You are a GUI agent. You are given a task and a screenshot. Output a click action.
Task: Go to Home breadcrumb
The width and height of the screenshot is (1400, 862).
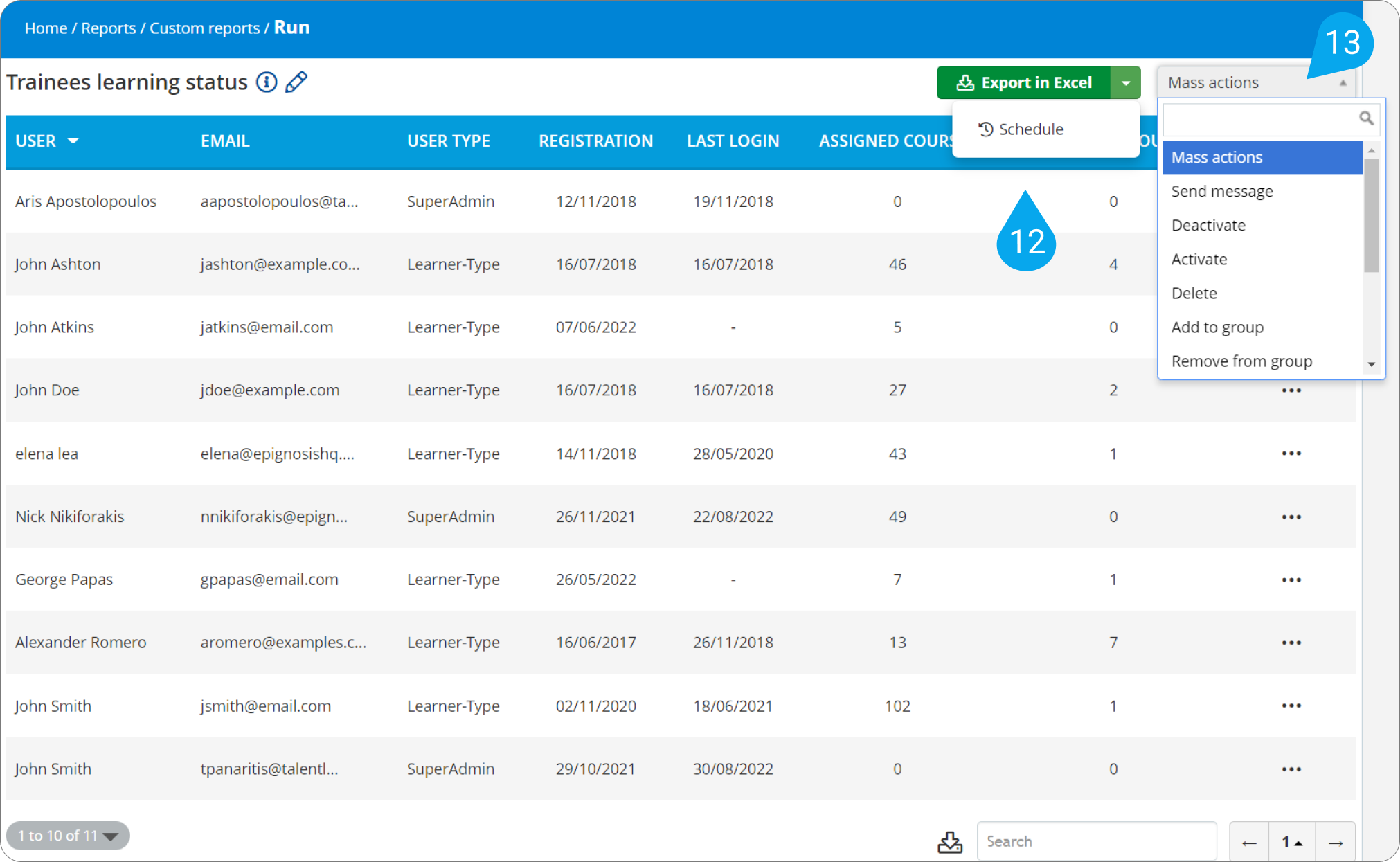tap(46, 28)
